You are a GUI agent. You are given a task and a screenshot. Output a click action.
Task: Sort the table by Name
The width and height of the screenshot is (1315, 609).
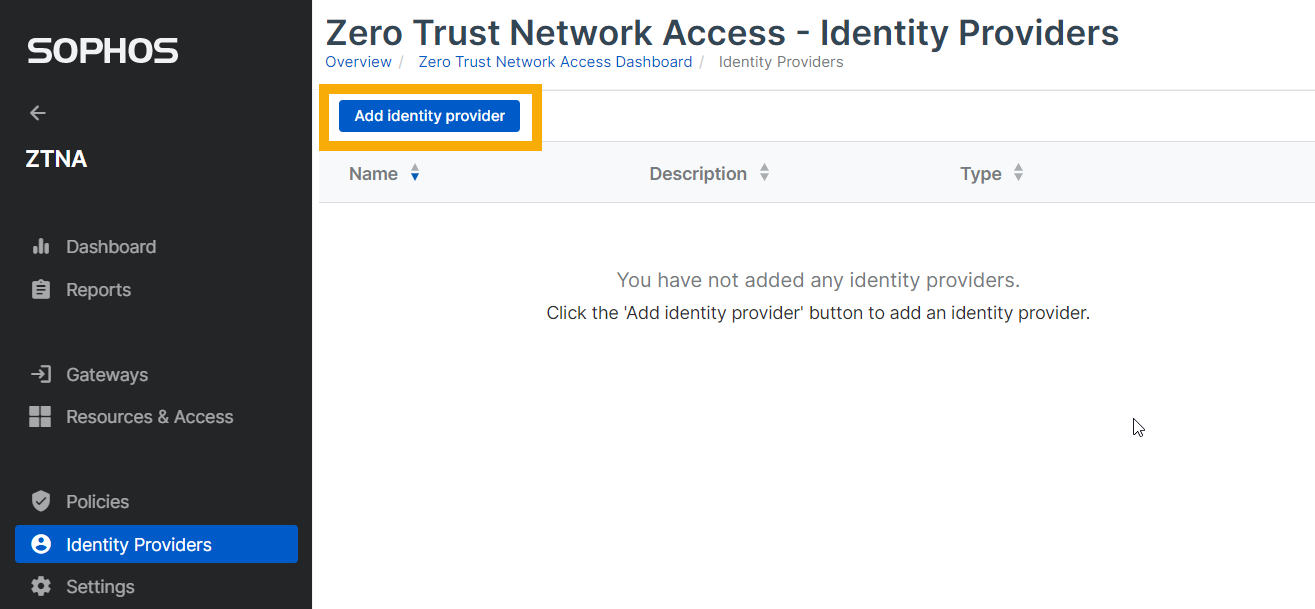click(x=415, y=173)
